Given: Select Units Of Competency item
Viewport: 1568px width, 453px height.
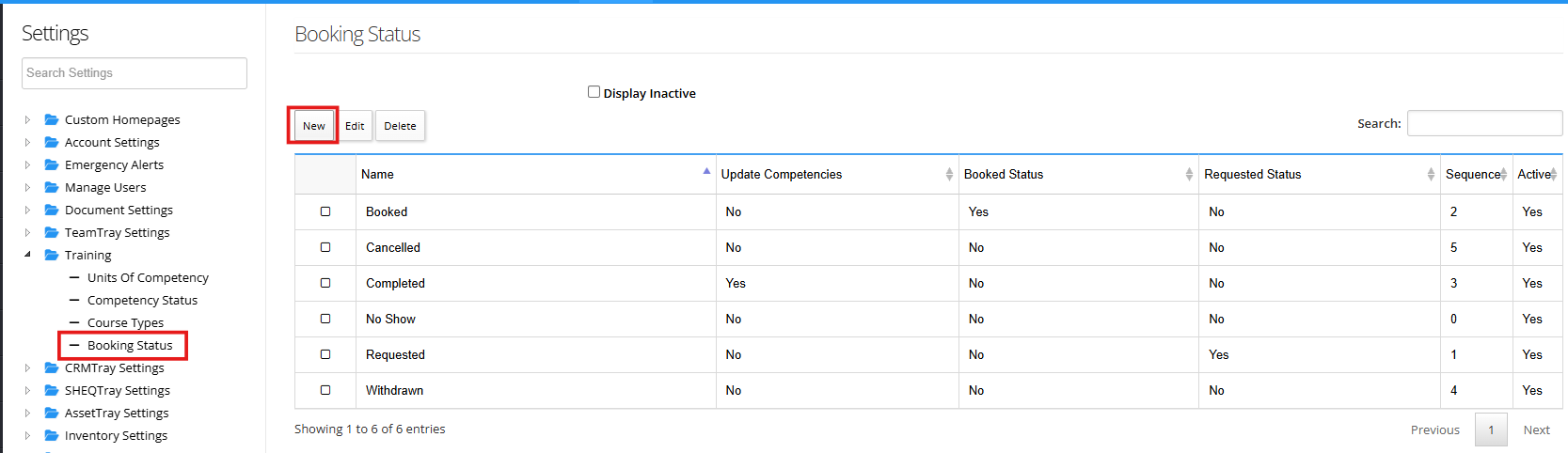Looking at the screenshot, I should point(148,277).
